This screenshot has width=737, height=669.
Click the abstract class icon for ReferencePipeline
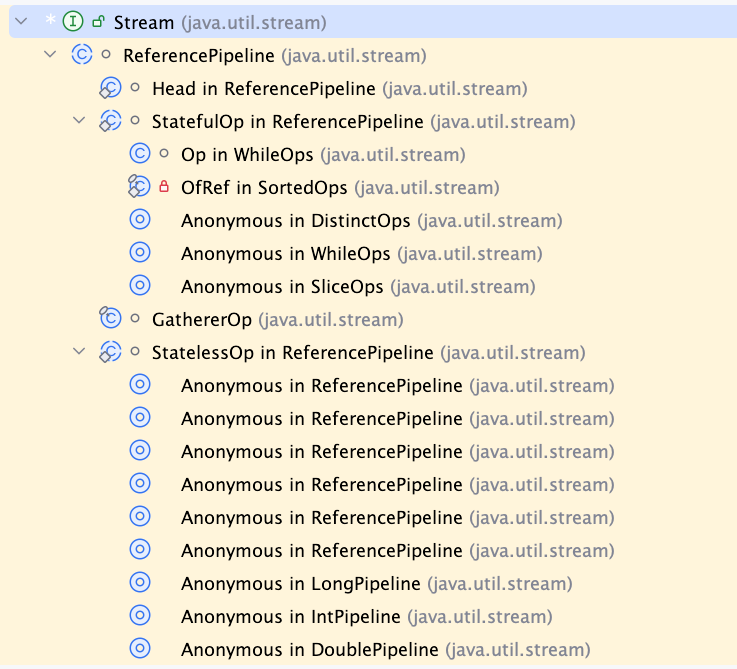point(82,55)
